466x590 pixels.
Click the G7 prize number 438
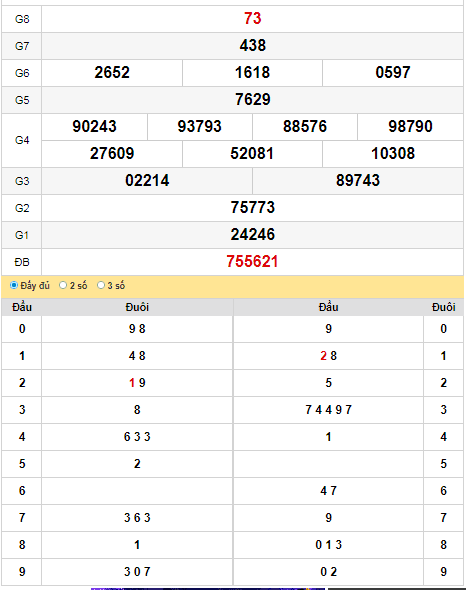tap(253, 46)
